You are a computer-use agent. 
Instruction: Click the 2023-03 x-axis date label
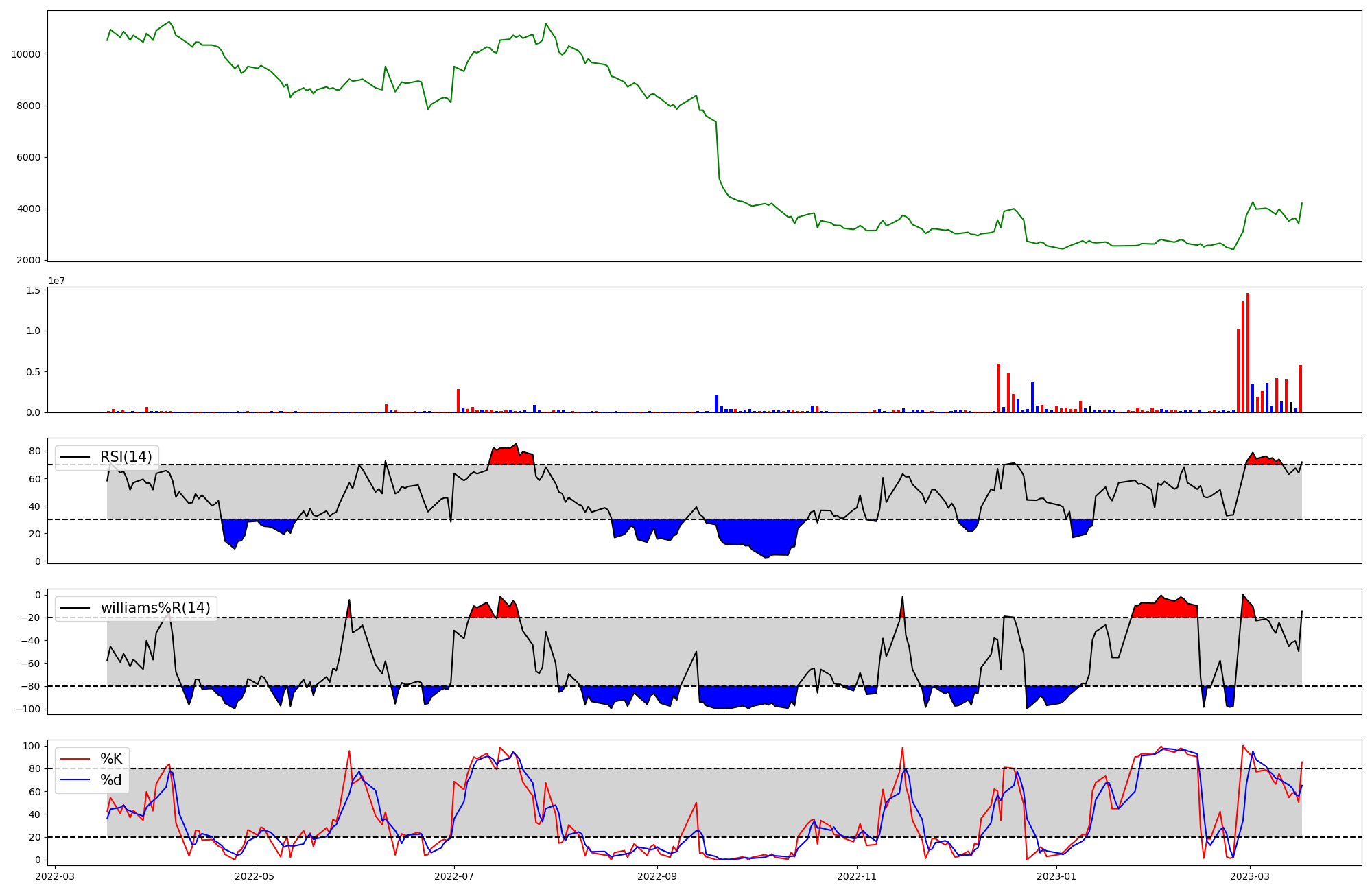pyautogui.click(x=1250, y=876)
